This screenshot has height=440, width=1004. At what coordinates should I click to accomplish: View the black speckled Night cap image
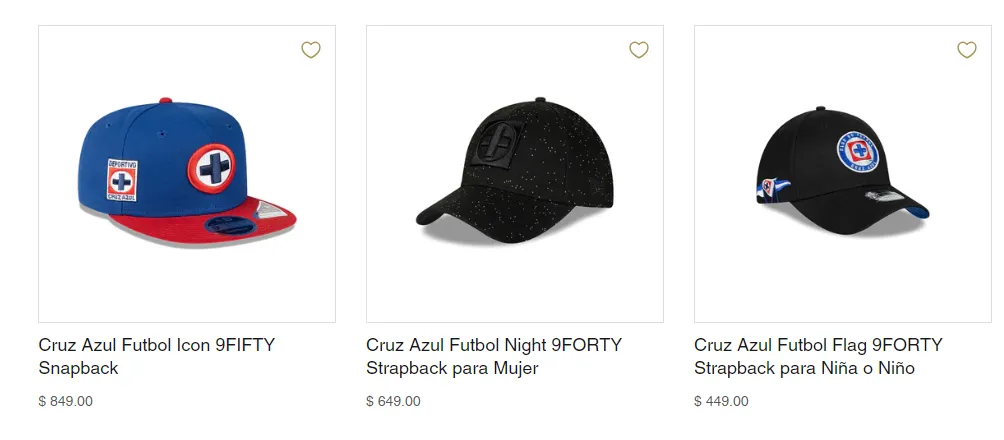(515, 174)
